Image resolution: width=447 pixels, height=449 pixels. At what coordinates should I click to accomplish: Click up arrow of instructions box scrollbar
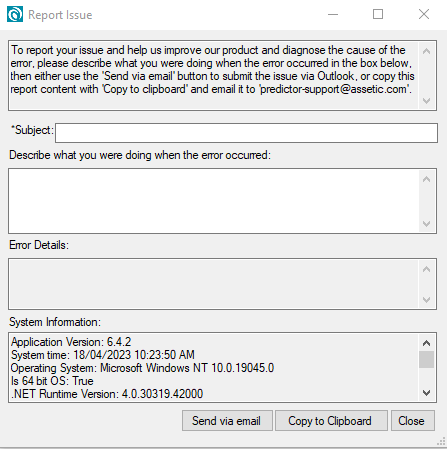pos(426,51)
